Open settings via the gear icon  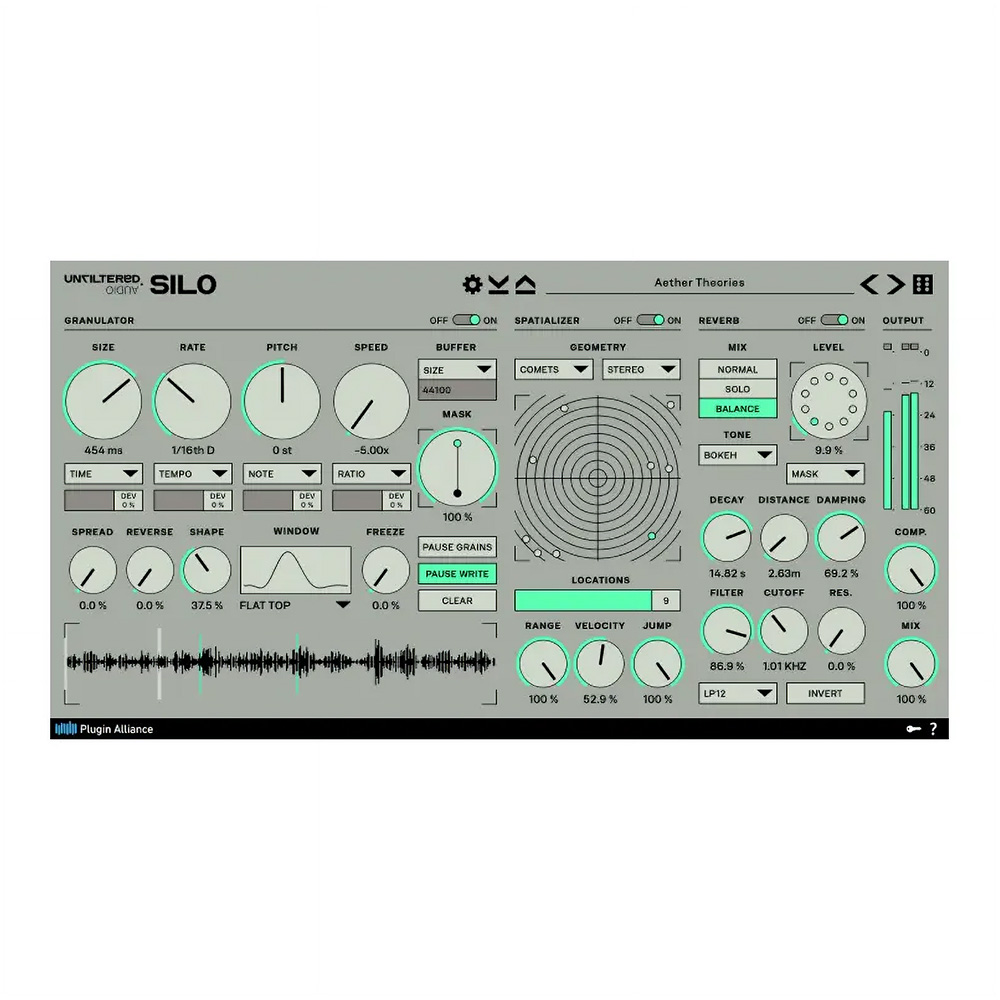click(x=472, y=284)
